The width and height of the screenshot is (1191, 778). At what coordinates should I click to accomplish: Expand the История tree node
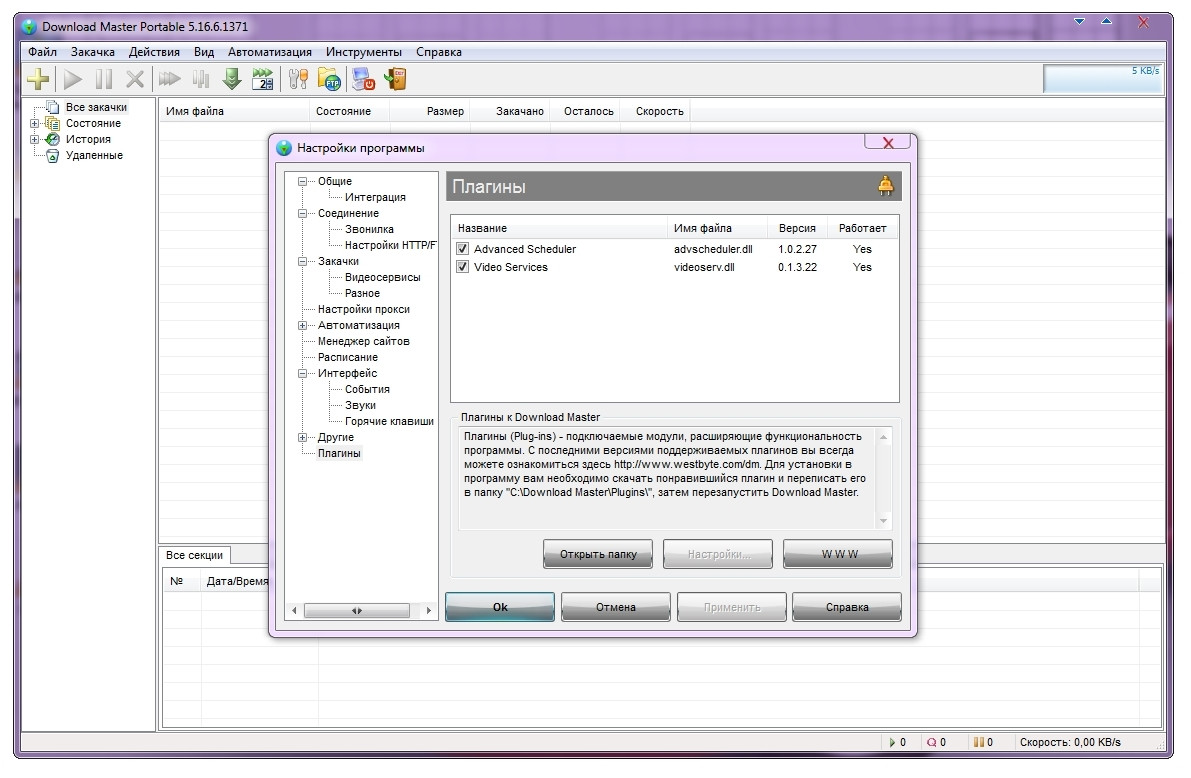34,139
